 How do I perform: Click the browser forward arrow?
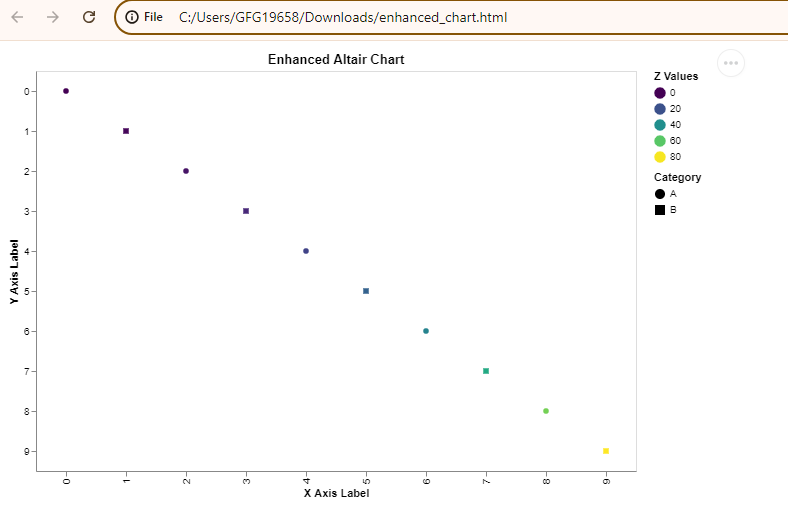point(53,17)
